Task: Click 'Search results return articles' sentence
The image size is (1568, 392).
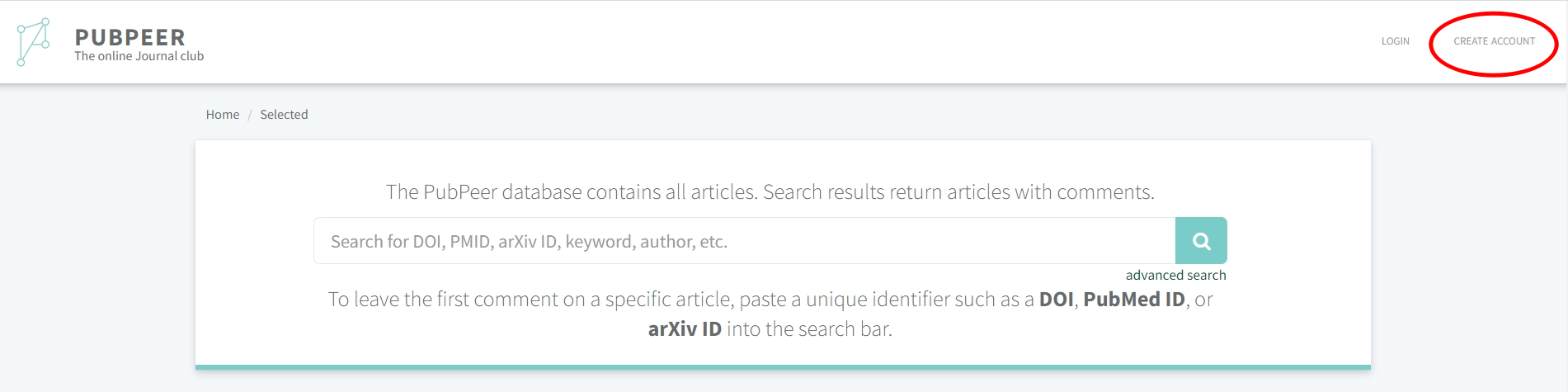Action: click(957, 192)
